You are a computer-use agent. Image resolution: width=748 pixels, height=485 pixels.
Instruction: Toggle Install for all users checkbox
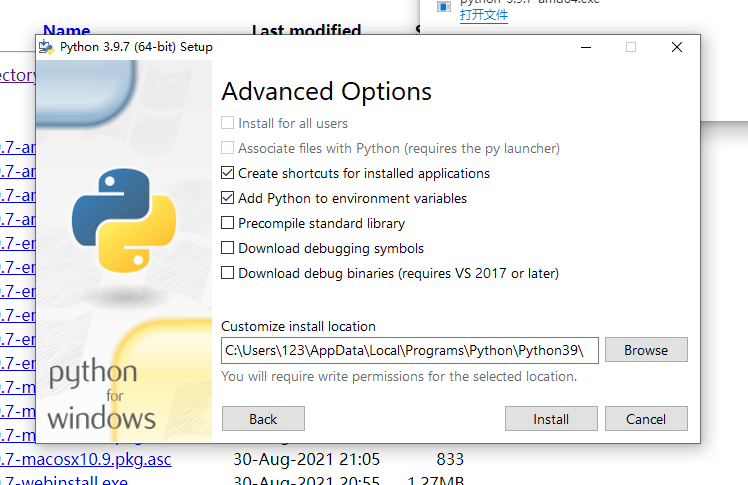point(228,123)
